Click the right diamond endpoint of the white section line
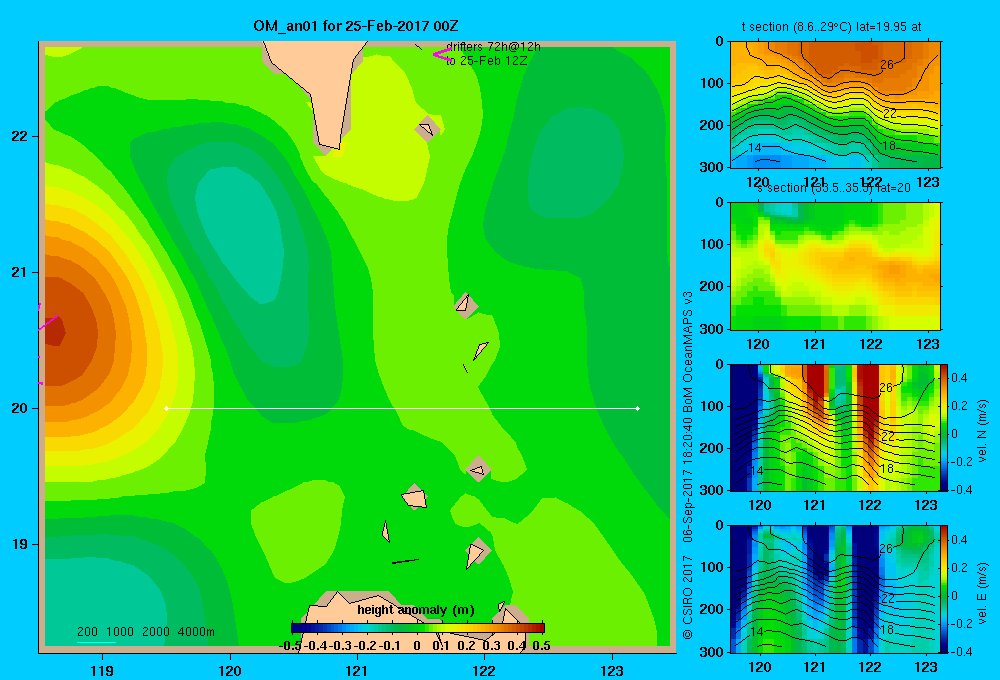The height and width of the screenshot is (680, 1000). pos(638,408)
